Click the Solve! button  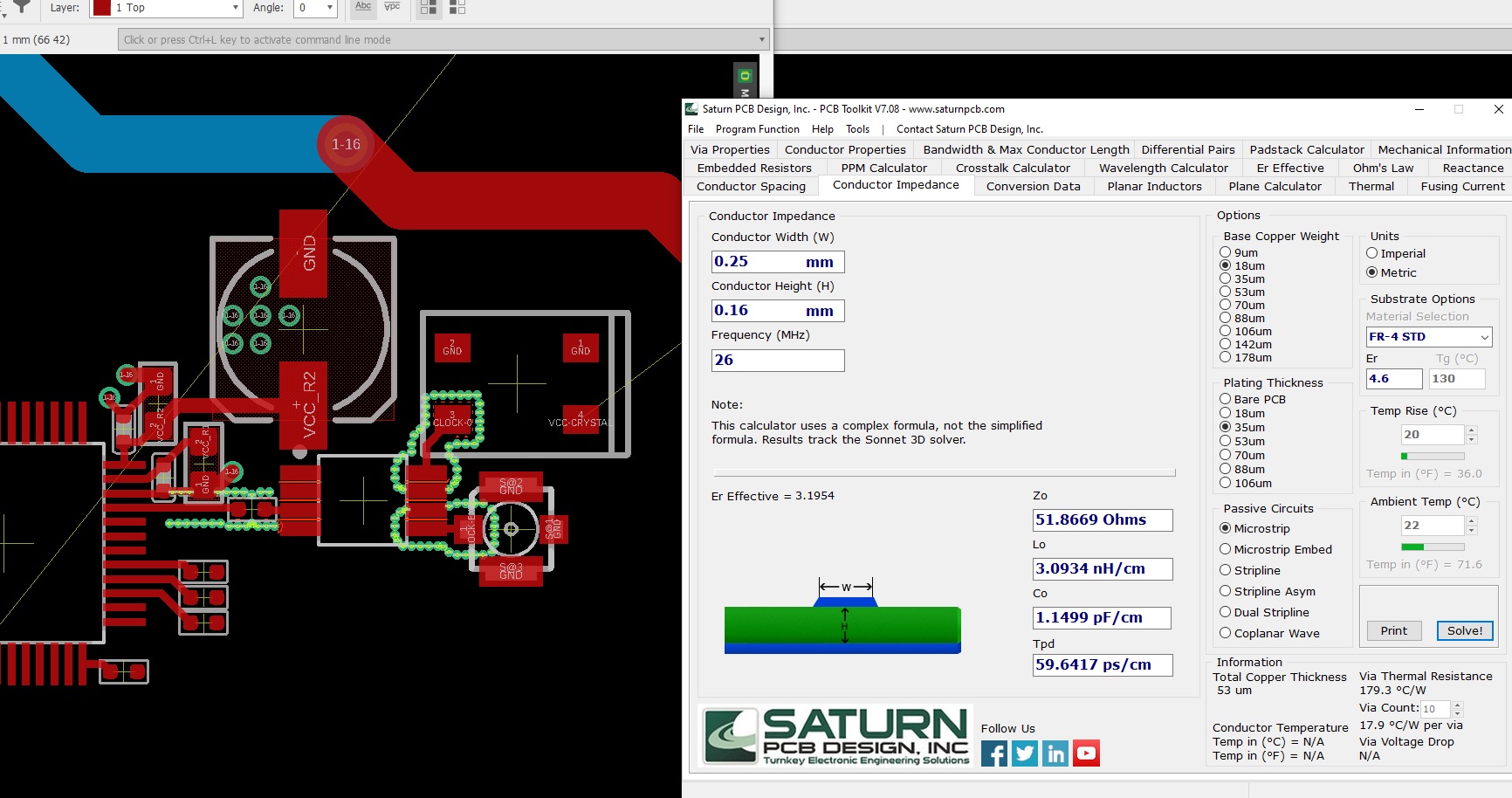pos(1465,630)
